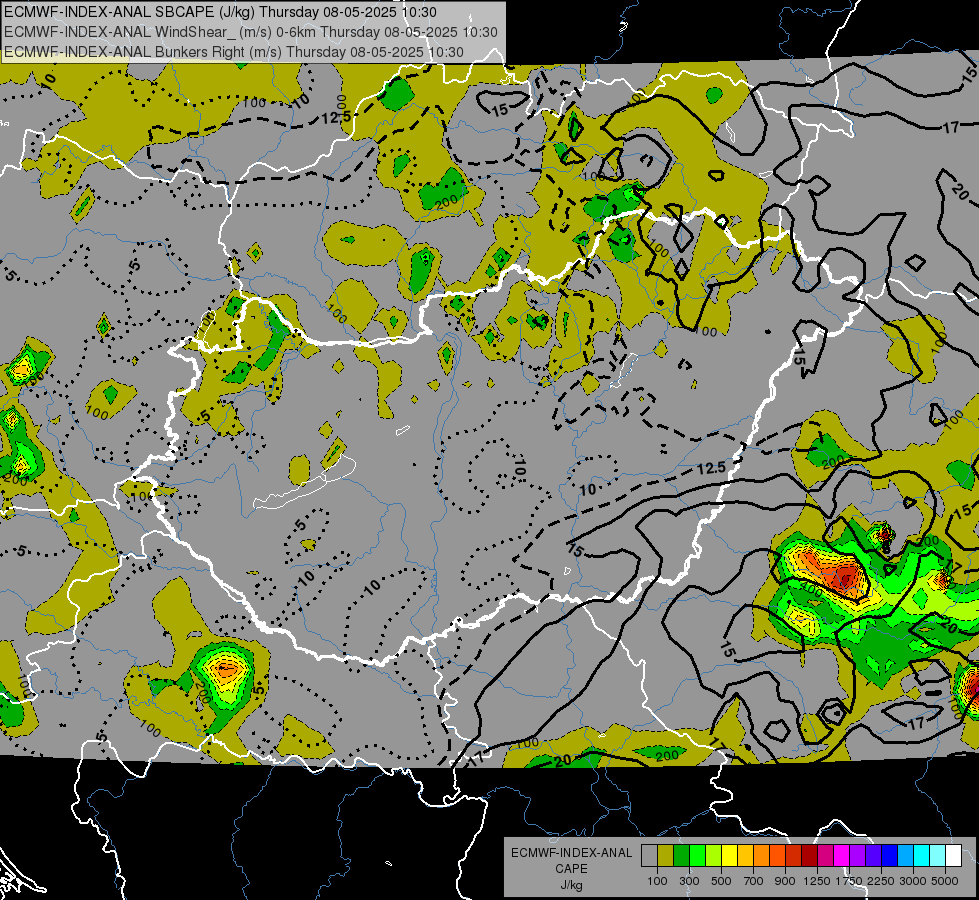Select the WindShear 0-6km title line
The height and width of the screenshot is (900, 979).
coord(251,32)
